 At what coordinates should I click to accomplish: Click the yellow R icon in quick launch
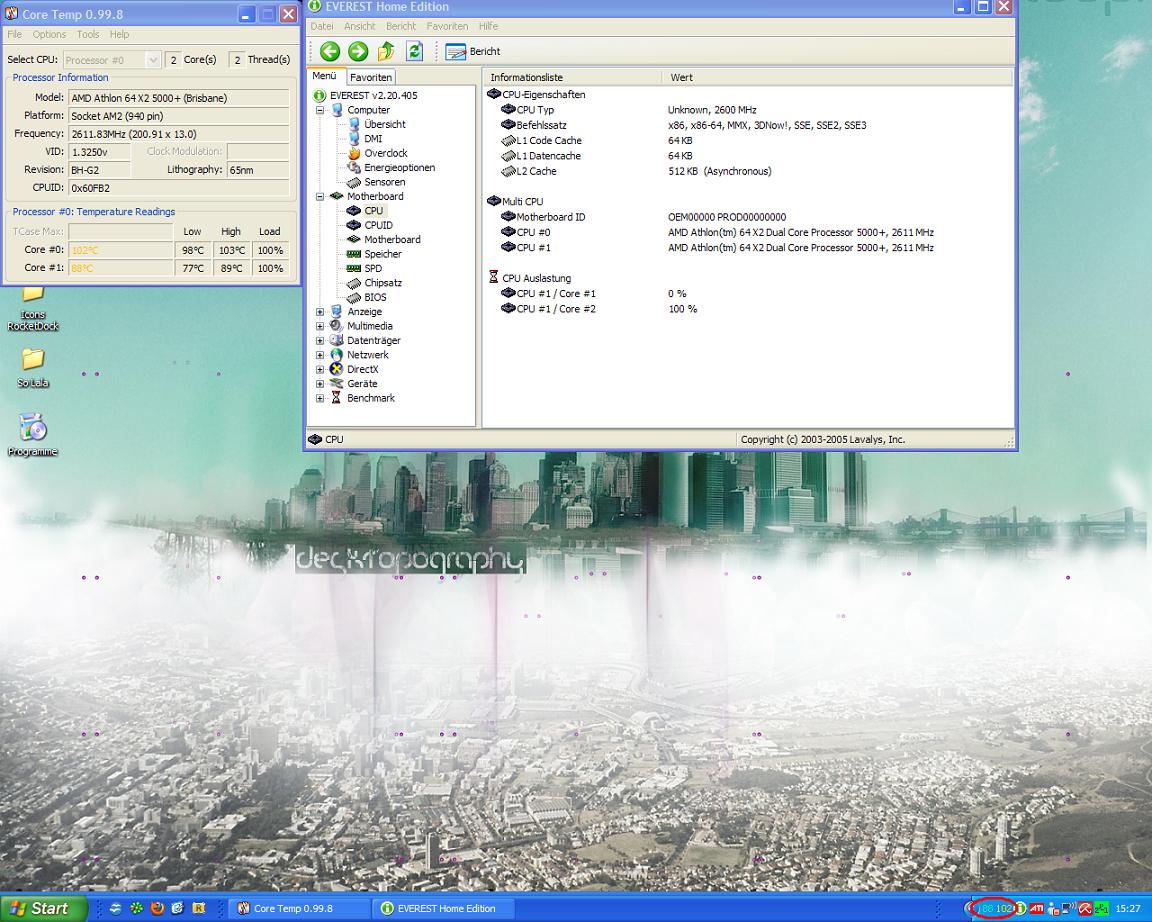[198, 909]
